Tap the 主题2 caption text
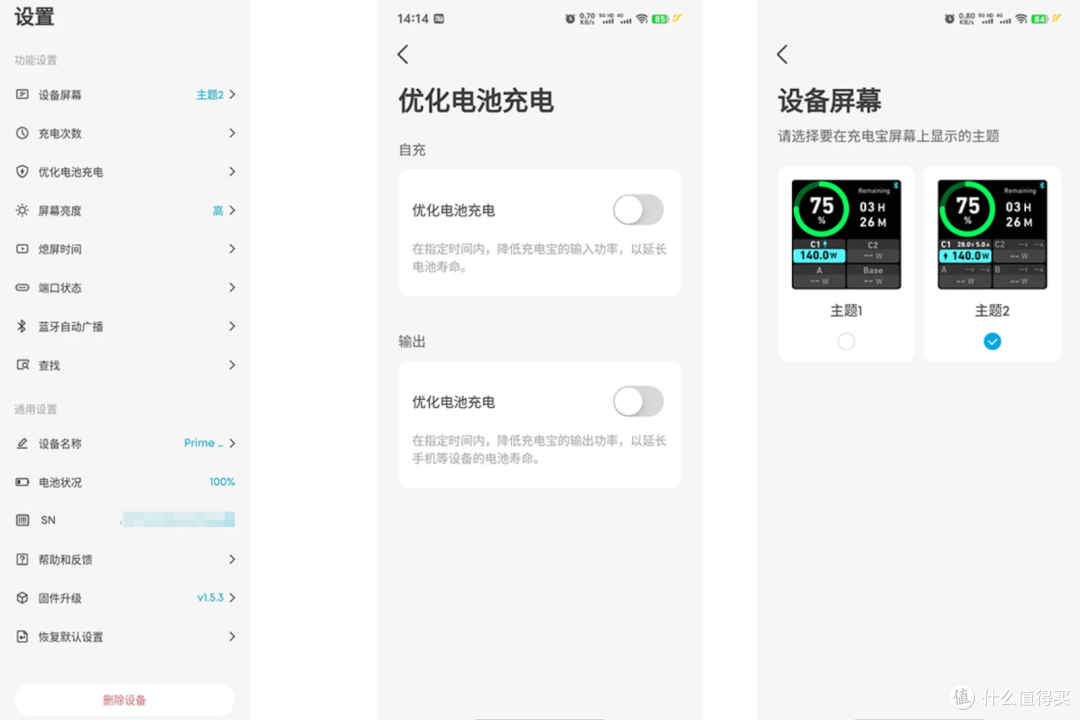Screen dimensions: 1080x720 pos(992,311)
